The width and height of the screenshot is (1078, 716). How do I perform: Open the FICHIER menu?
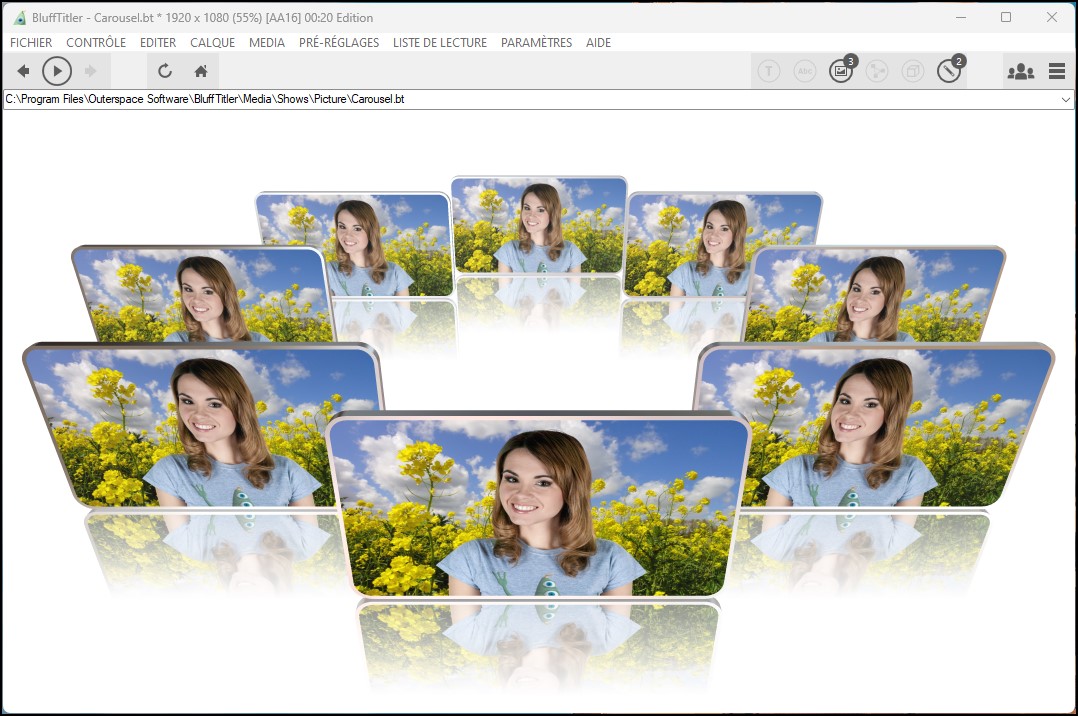pos(31,43)
